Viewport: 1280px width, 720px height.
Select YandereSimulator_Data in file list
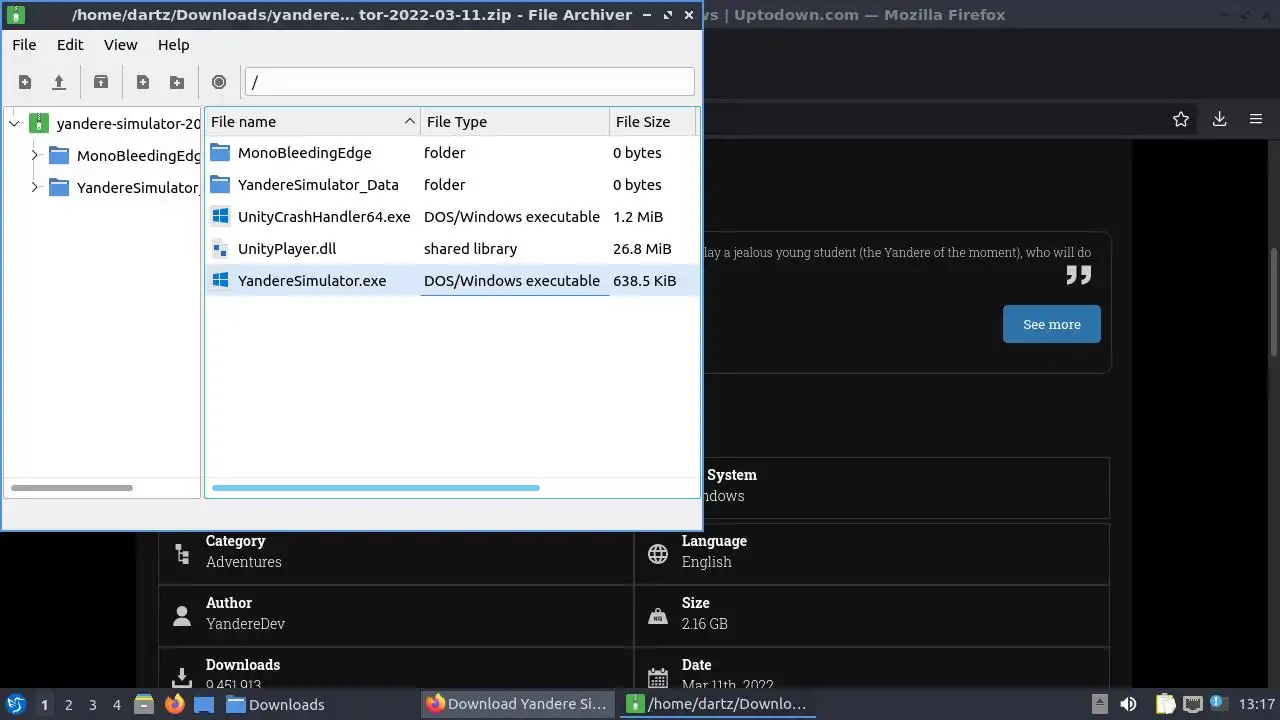click(x=451, y=185)
